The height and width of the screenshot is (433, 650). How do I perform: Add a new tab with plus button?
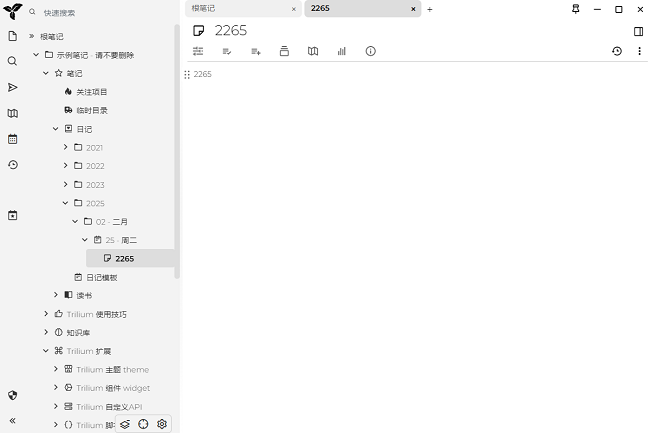430,9
